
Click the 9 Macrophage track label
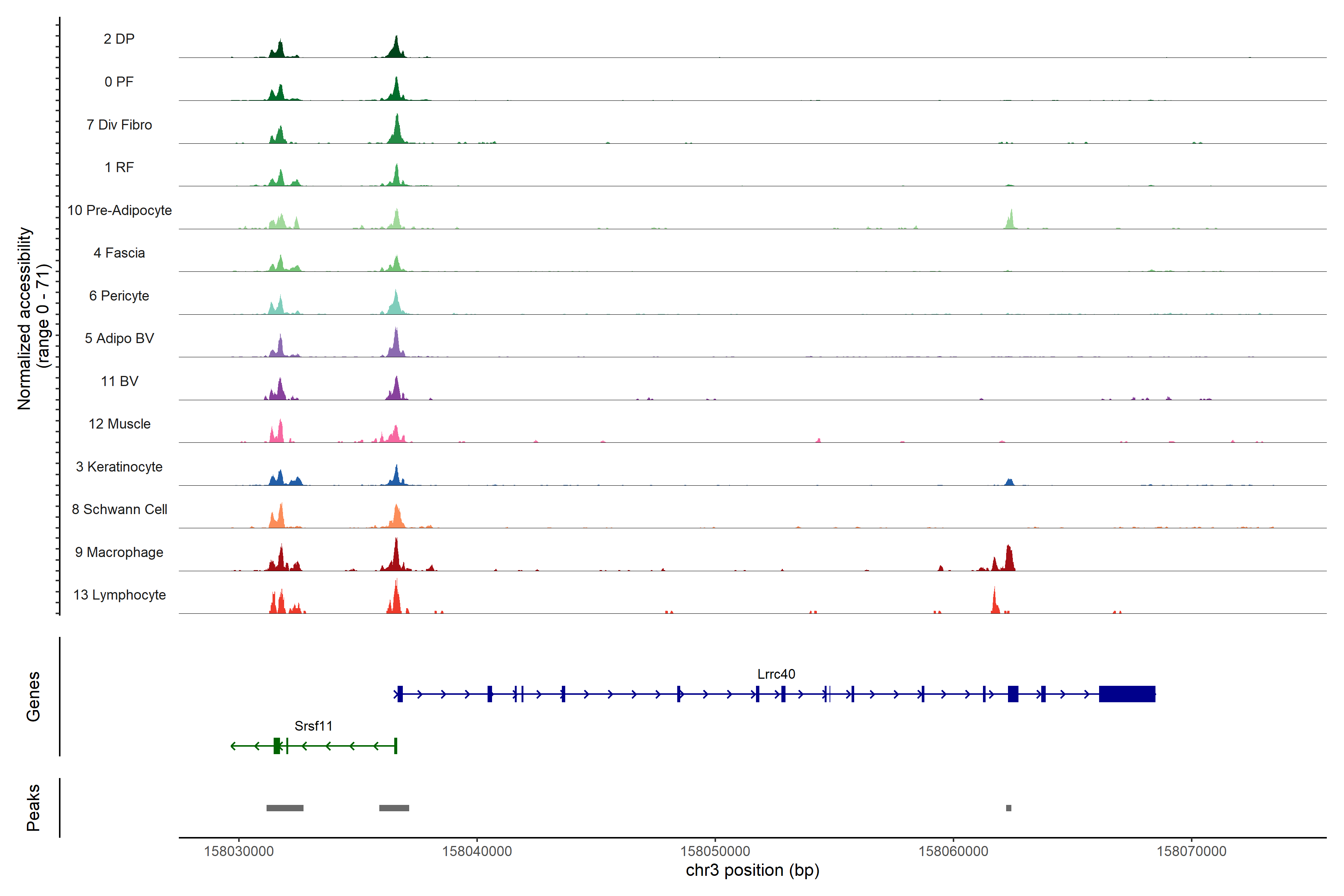coord(119,552)
